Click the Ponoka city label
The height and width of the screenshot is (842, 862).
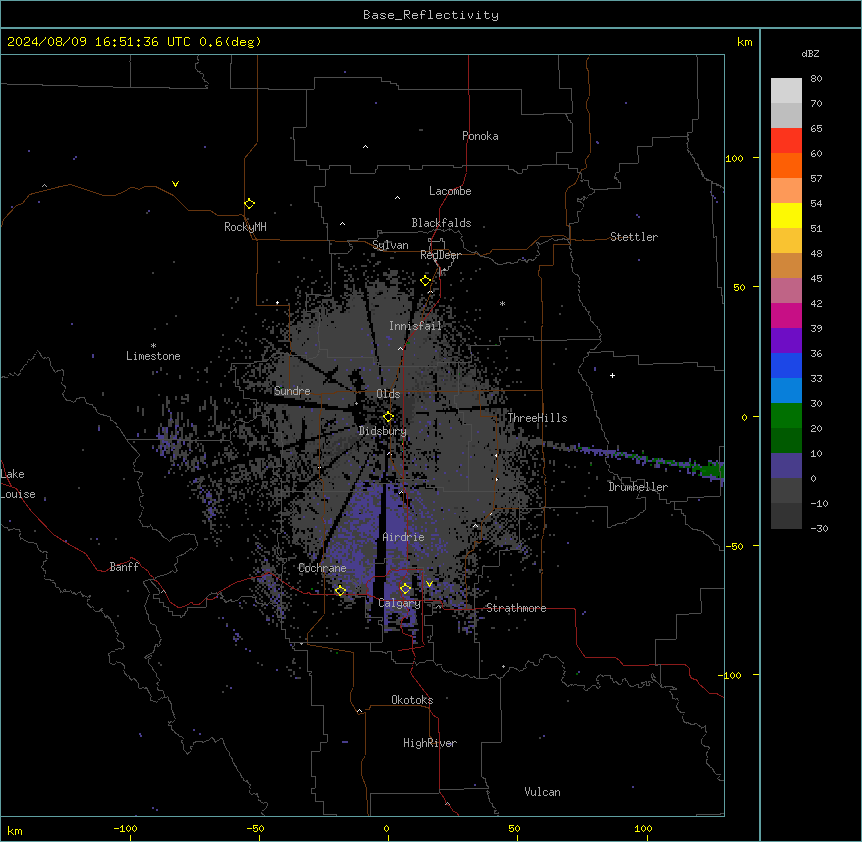[x=480, y=136]
